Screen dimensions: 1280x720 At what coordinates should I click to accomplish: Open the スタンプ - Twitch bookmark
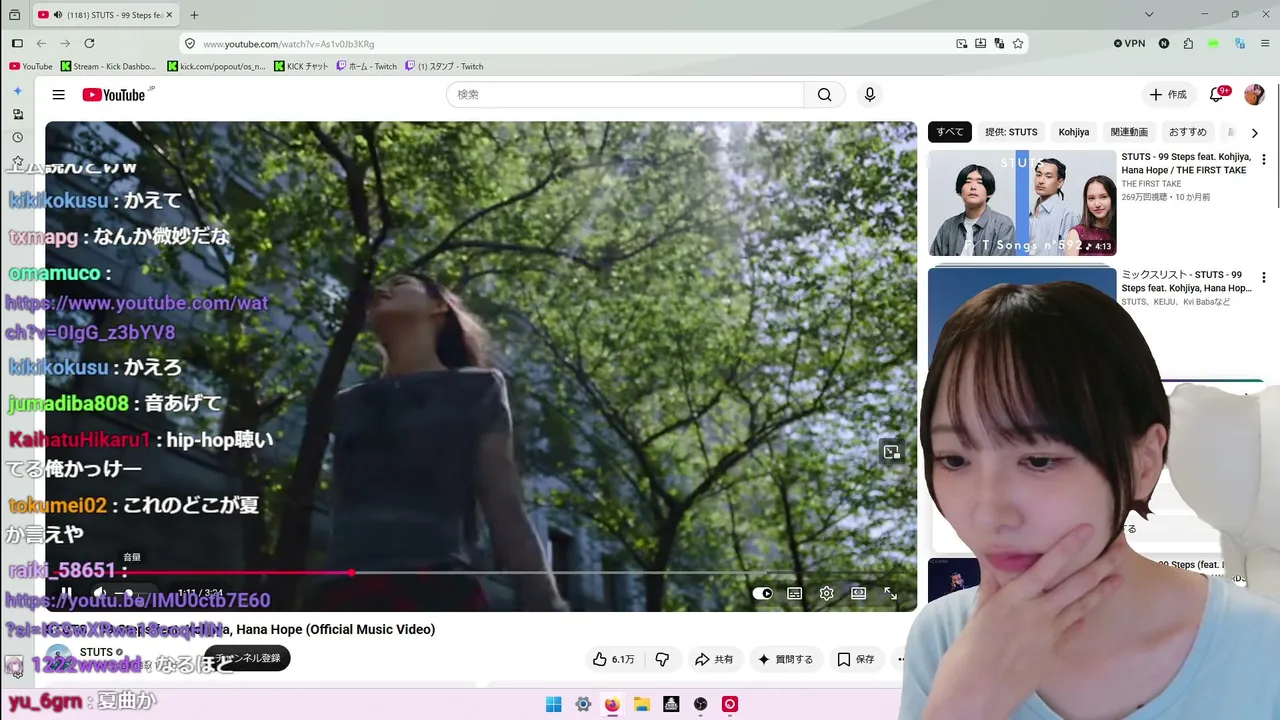pyautogui.click(x=445, y=67)
